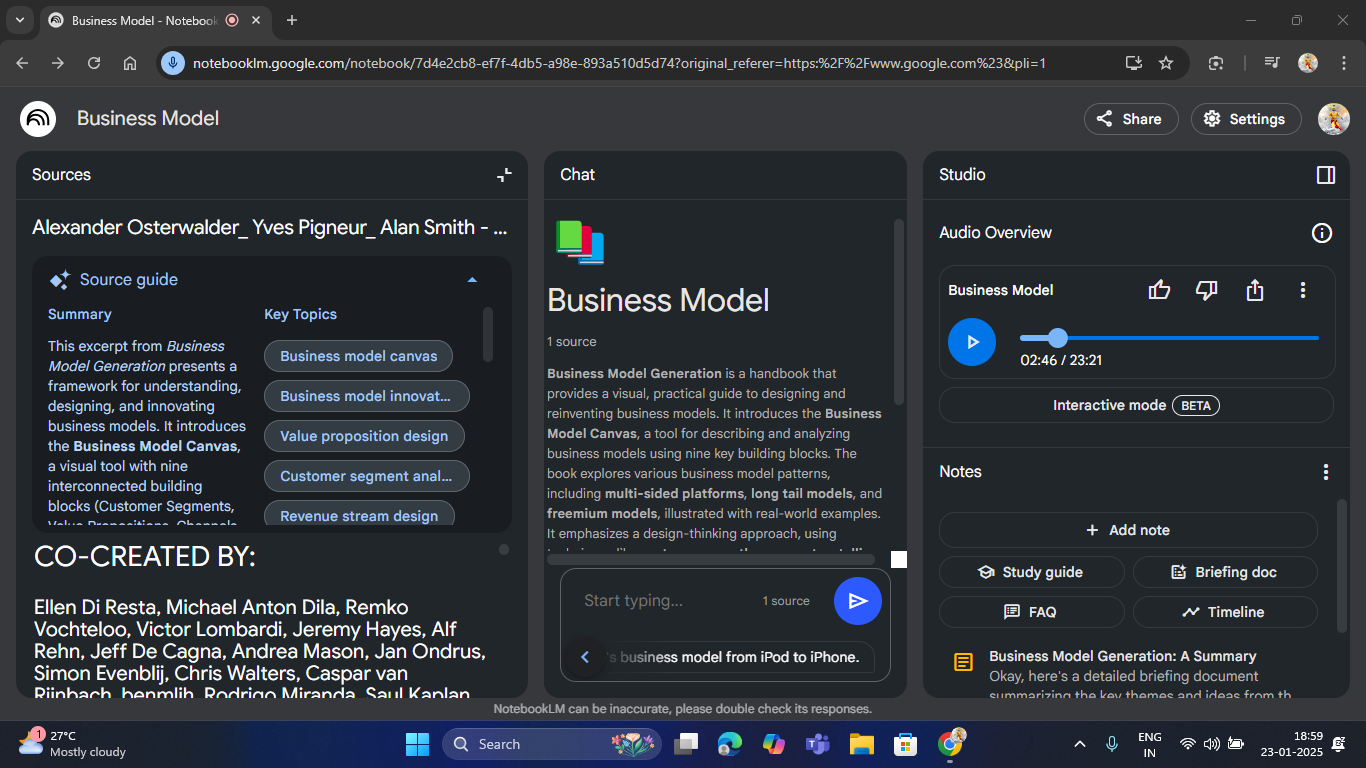Select the Business model canvas topic chip
Screen dimensions: 1366x768
click(358, 356)
